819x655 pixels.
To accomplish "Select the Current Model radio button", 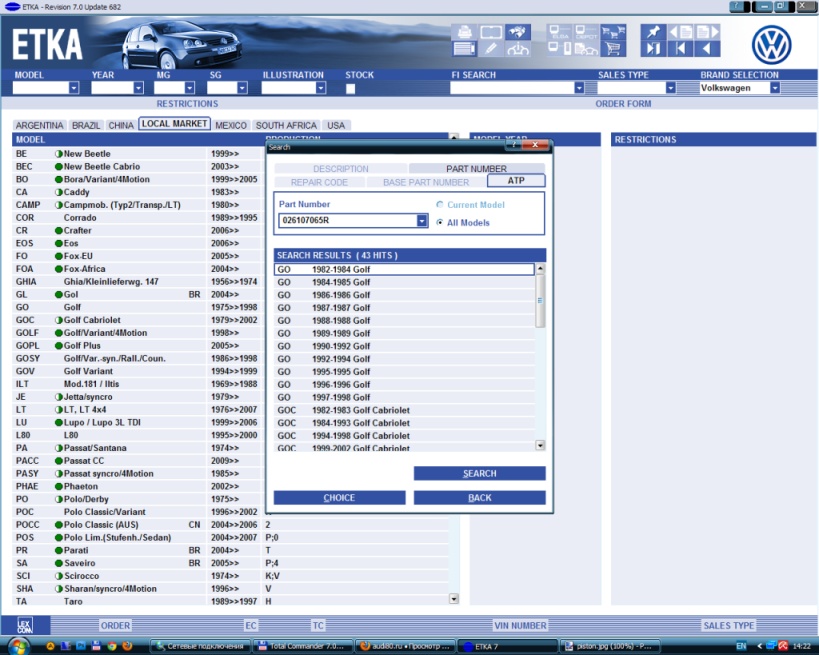I will [440, 205].
